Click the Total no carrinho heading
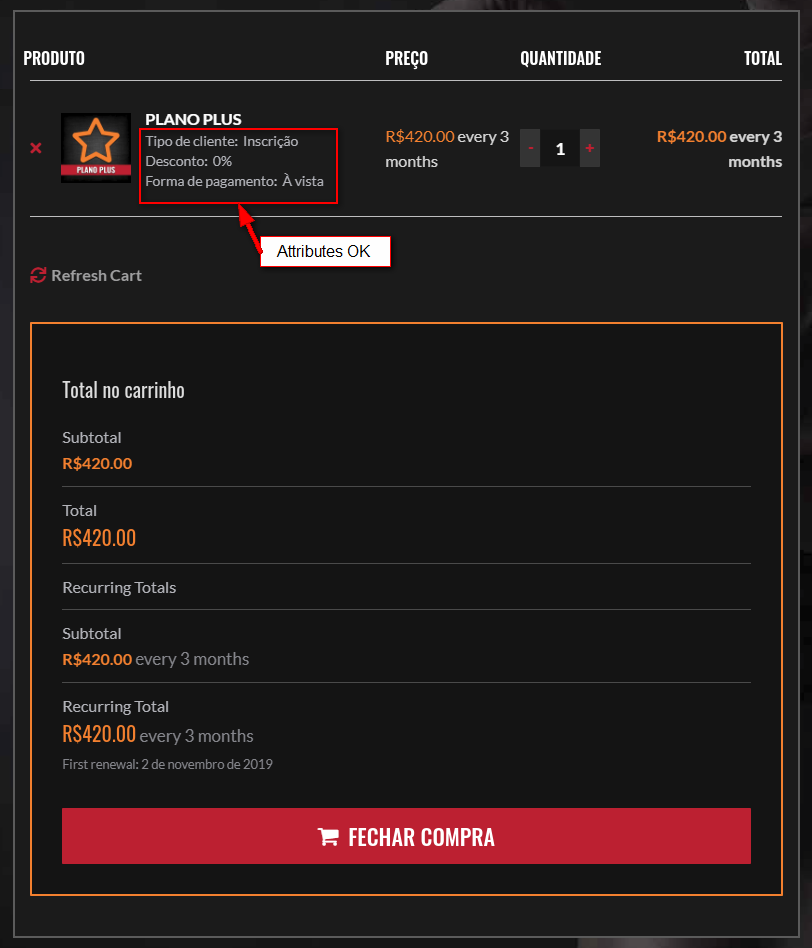Viewport: 812px width, 948px height. coord(123,390)
